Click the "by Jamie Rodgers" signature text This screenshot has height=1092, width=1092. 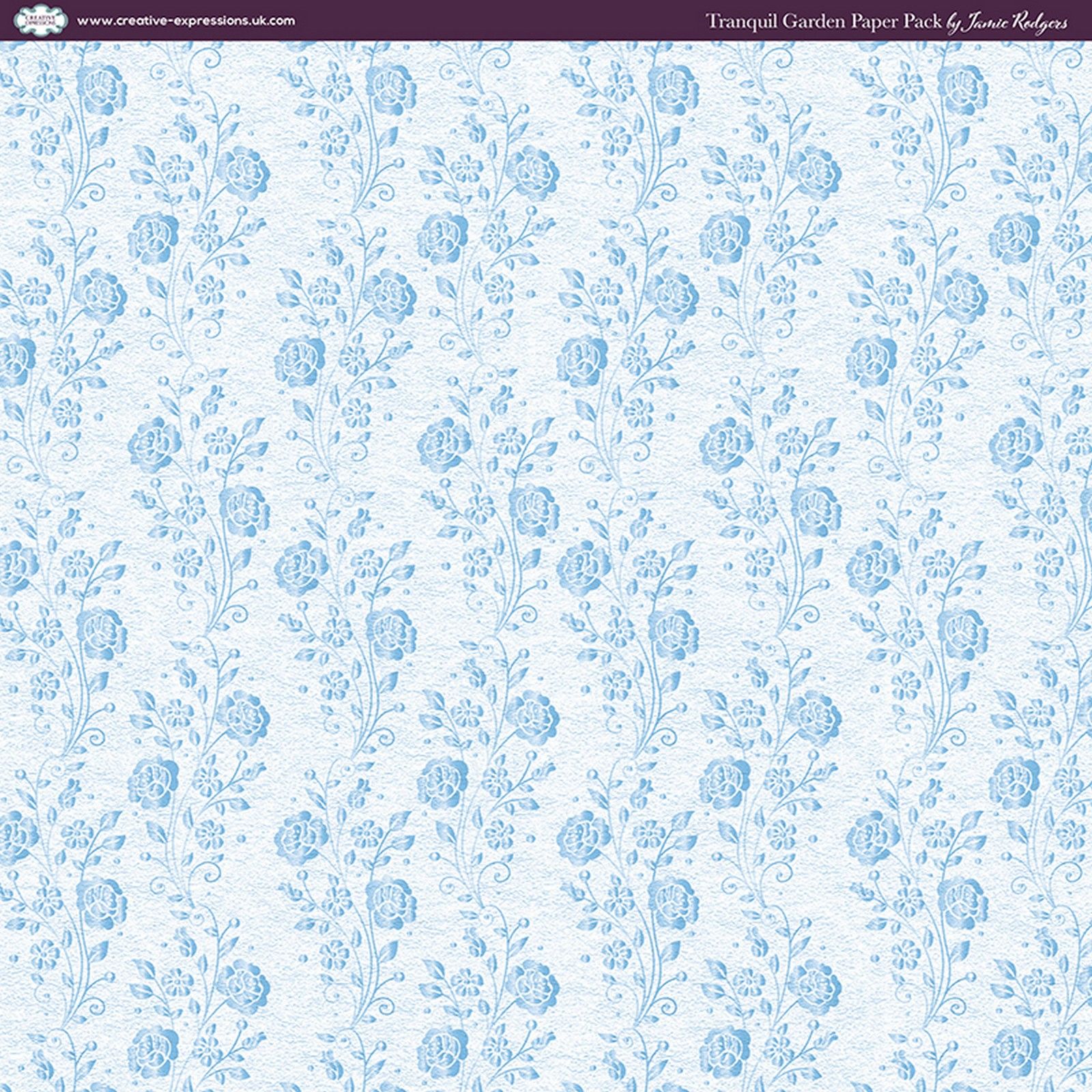click(x=1007, y=23)
